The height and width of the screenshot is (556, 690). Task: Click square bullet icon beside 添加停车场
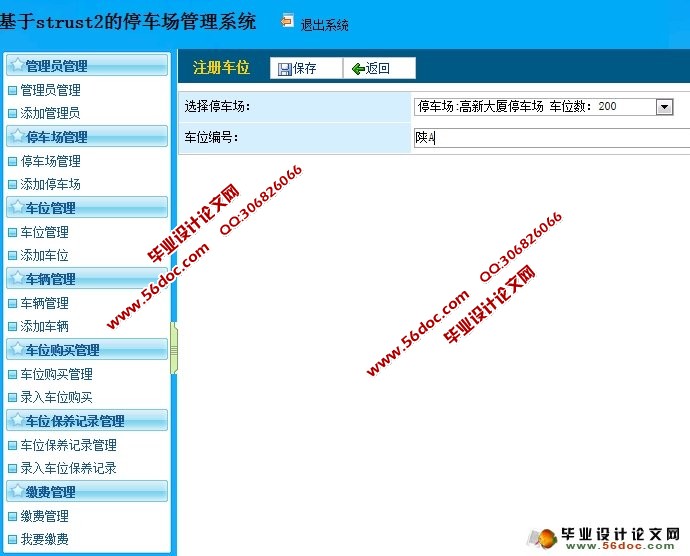pyautogui.click(x=13, y=184)
